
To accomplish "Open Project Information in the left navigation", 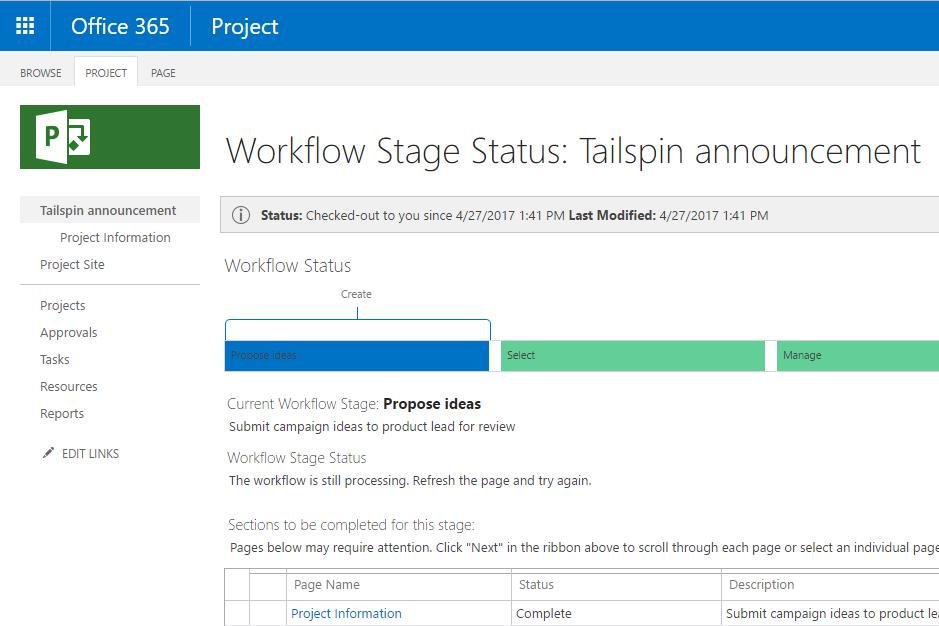I will (x=115, y=237).
